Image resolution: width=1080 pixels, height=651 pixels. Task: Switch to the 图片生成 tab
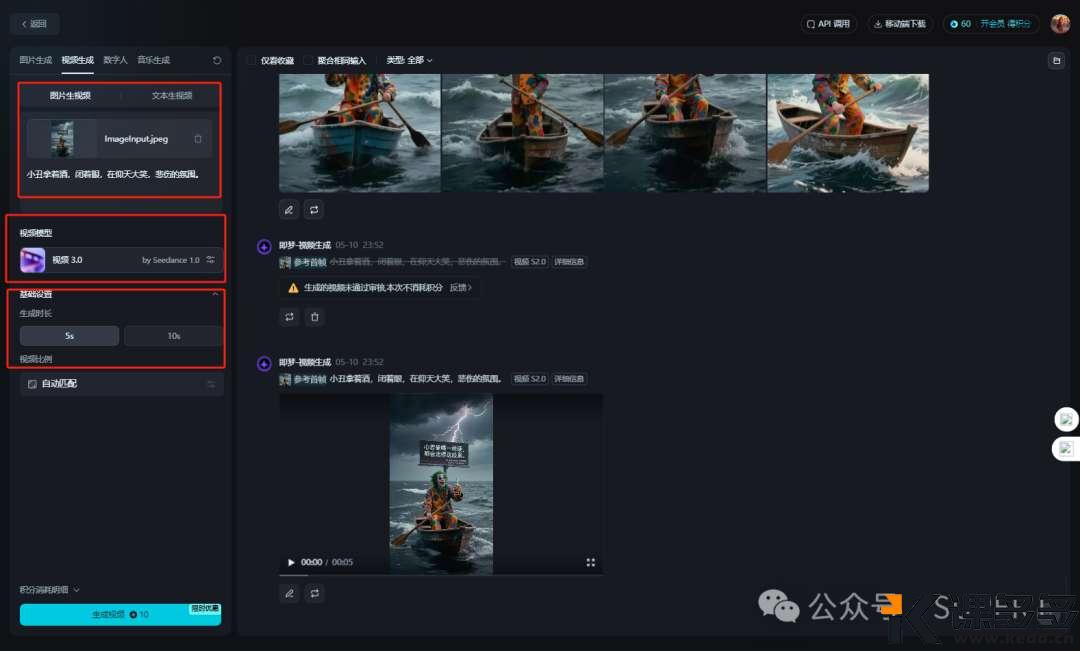(36, 60)
